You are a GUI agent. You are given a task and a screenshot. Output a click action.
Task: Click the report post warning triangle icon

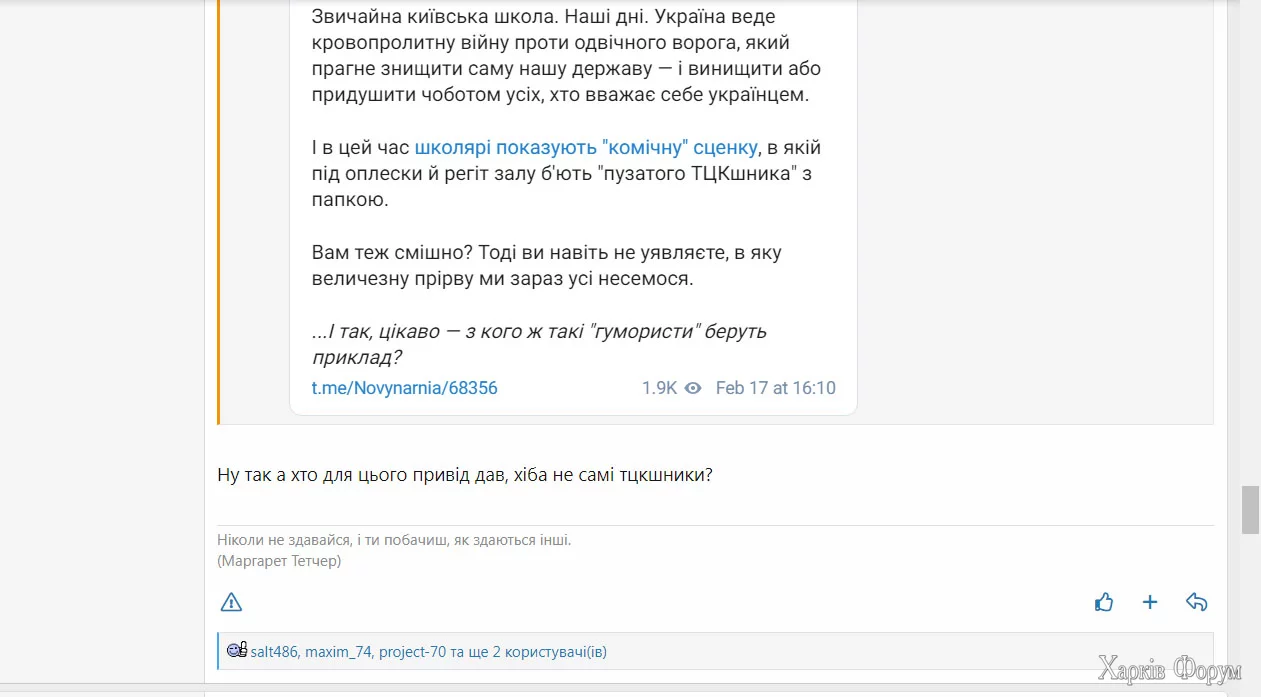231,602
